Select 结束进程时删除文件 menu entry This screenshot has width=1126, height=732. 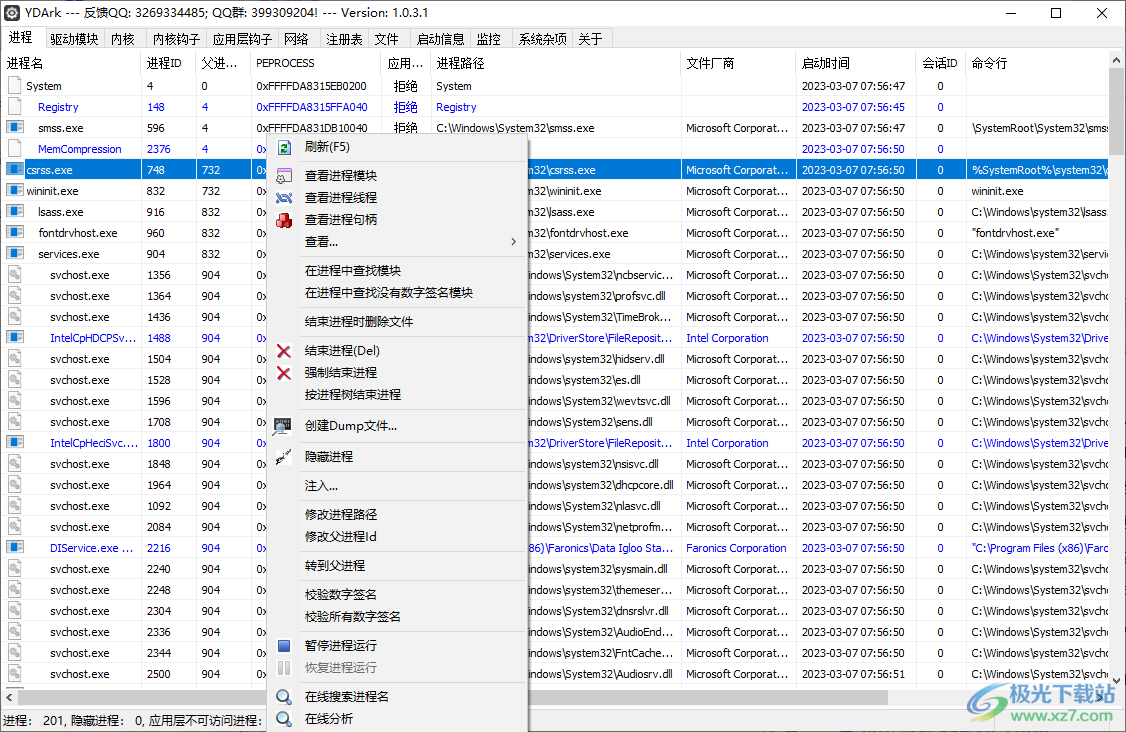[358, 322]
